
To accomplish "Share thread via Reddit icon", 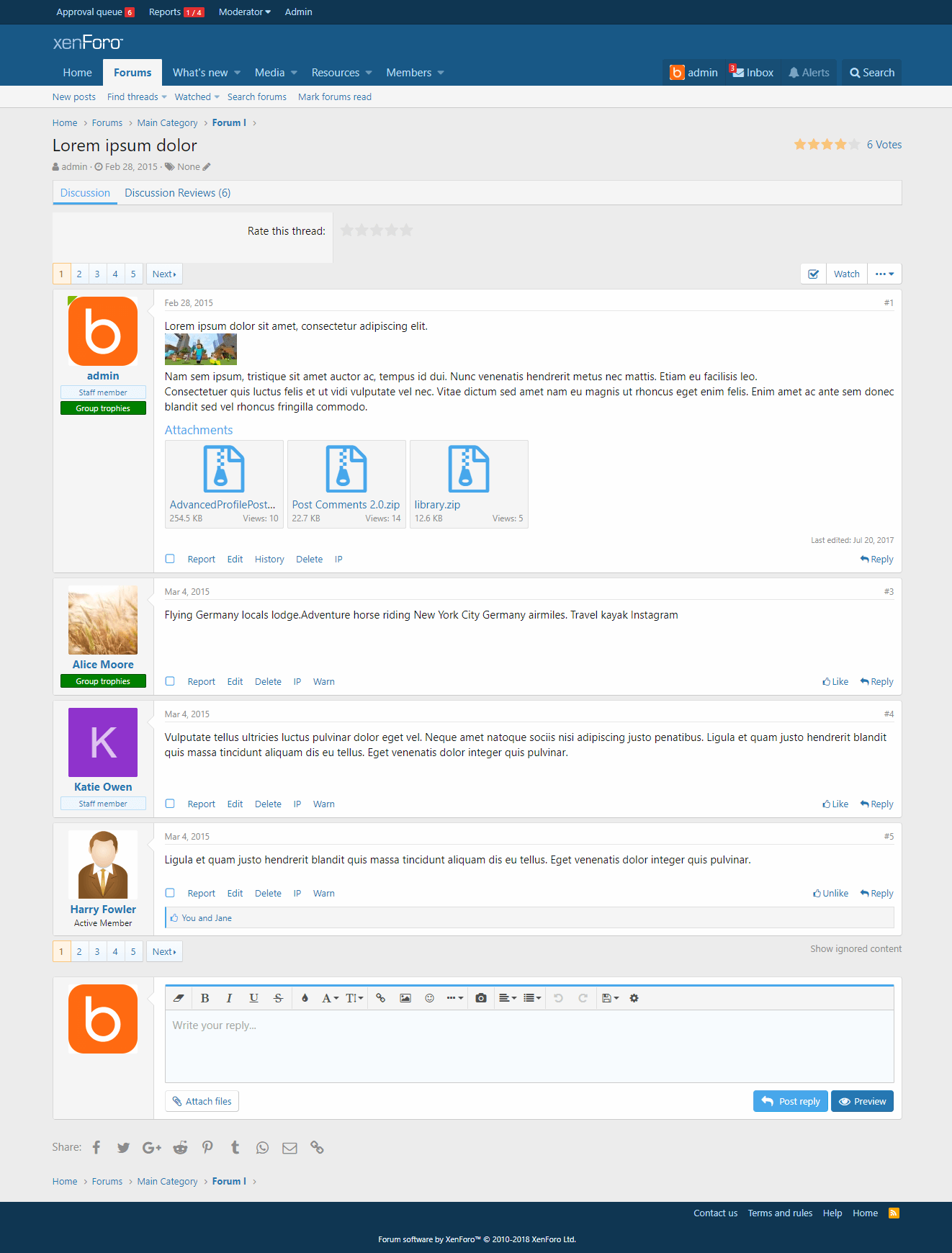I will pyautogui.click(x=180, y=1148).
